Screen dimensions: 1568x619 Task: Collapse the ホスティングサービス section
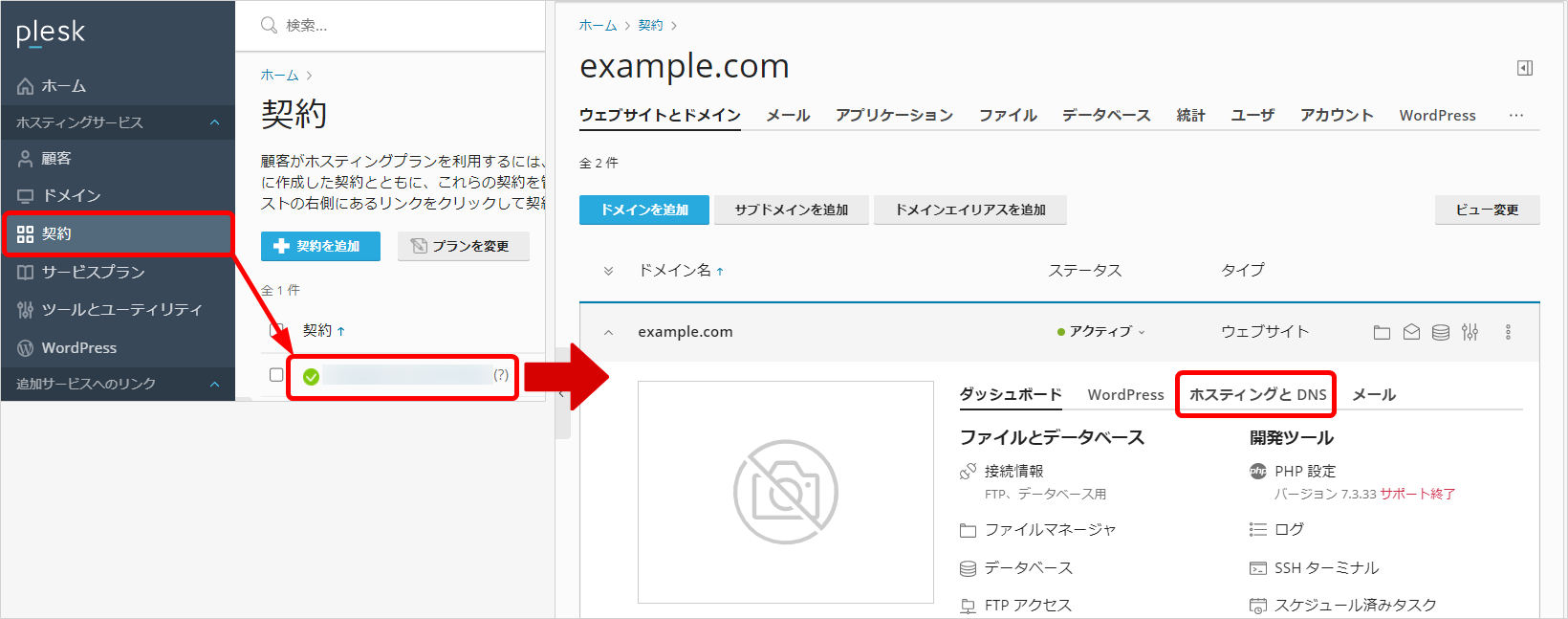214,122
